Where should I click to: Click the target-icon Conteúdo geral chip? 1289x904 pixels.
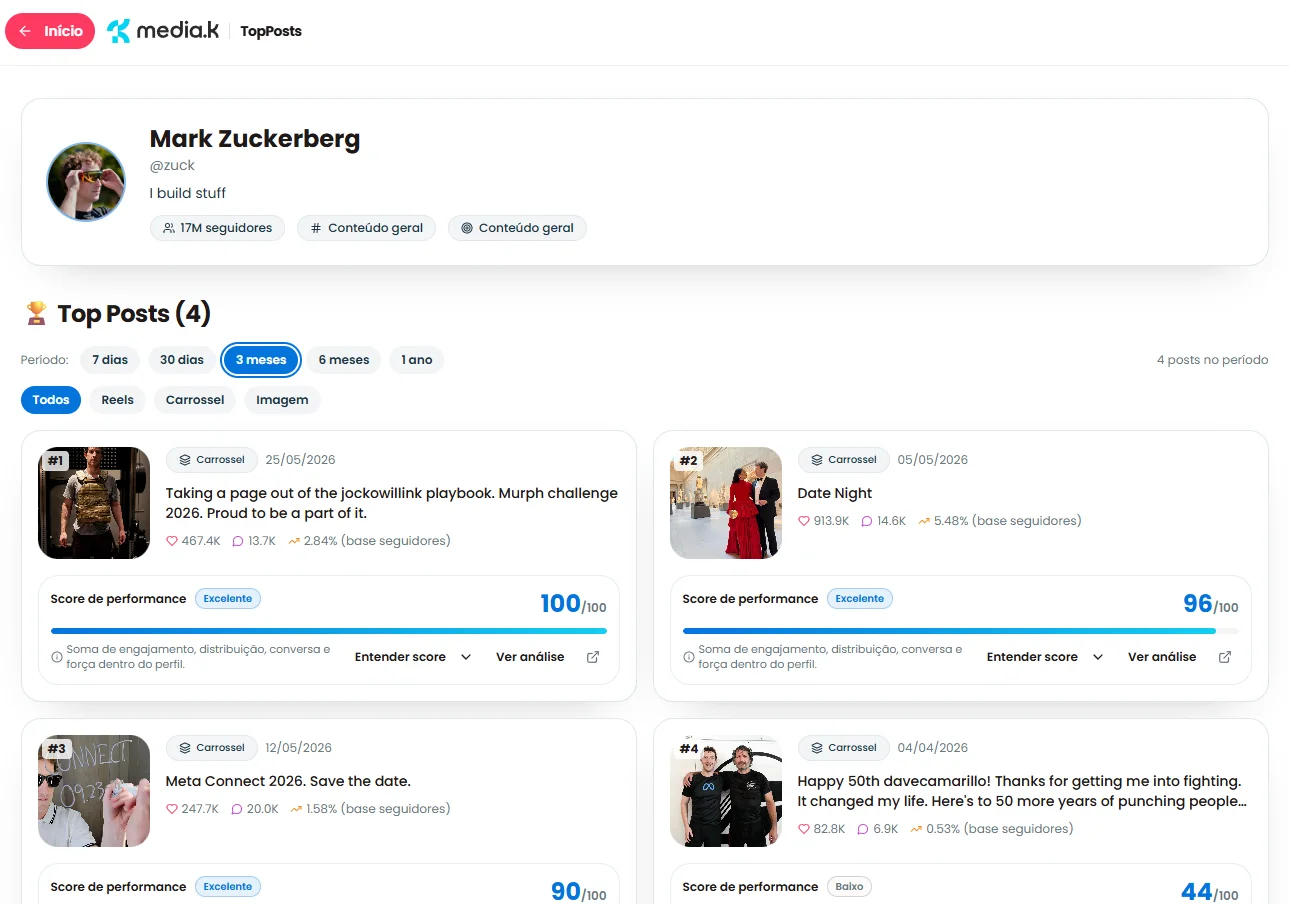coord(517,228)
